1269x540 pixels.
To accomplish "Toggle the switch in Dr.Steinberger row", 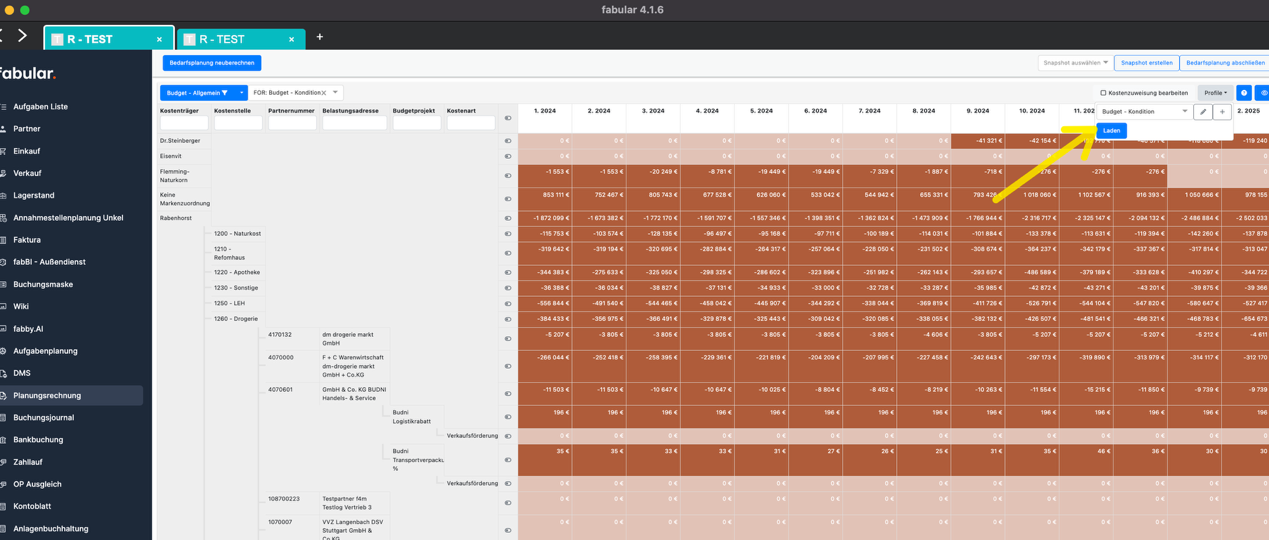I will 508,141.
